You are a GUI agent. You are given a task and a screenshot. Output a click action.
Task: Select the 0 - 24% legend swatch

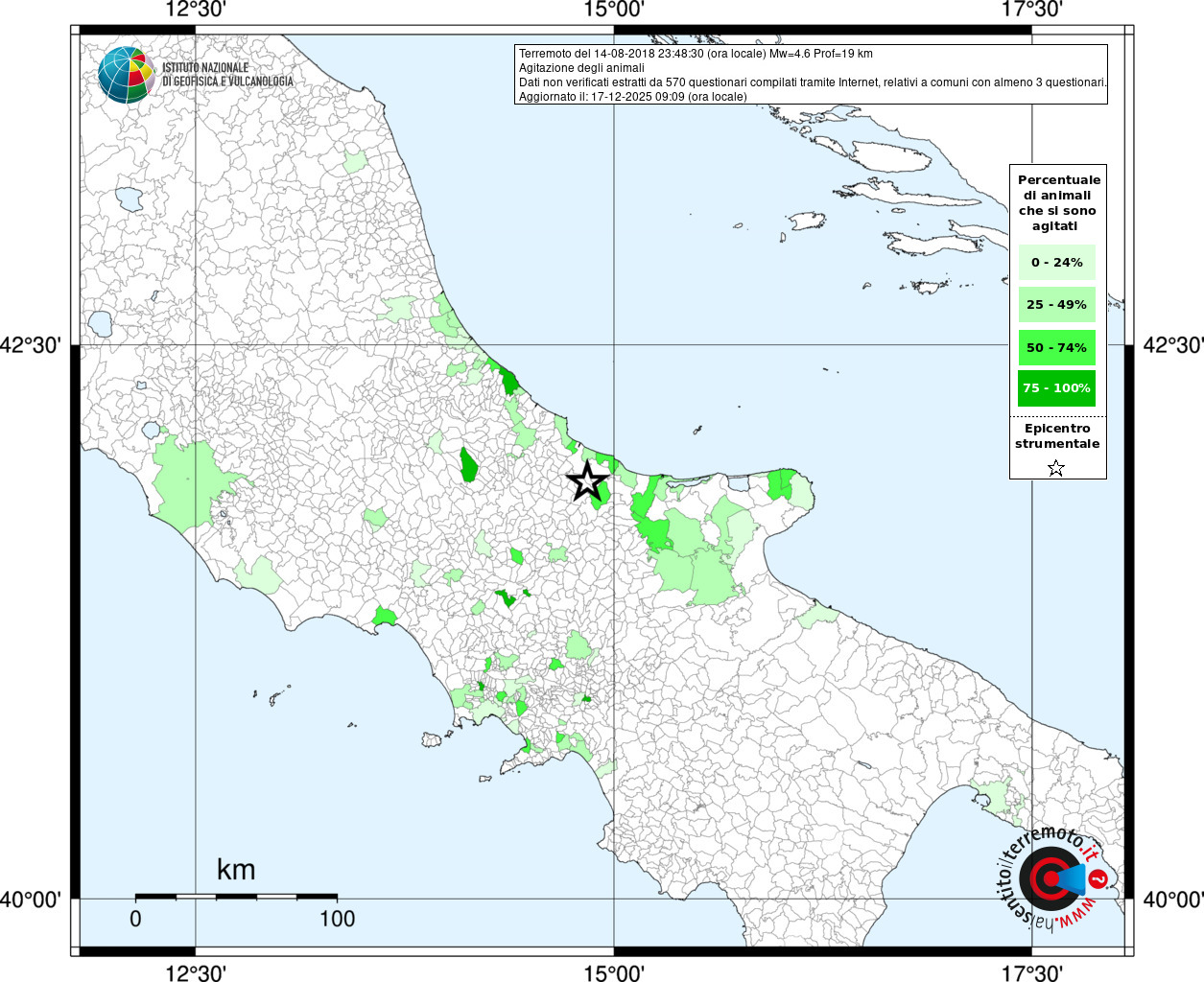coord(1056,262)
